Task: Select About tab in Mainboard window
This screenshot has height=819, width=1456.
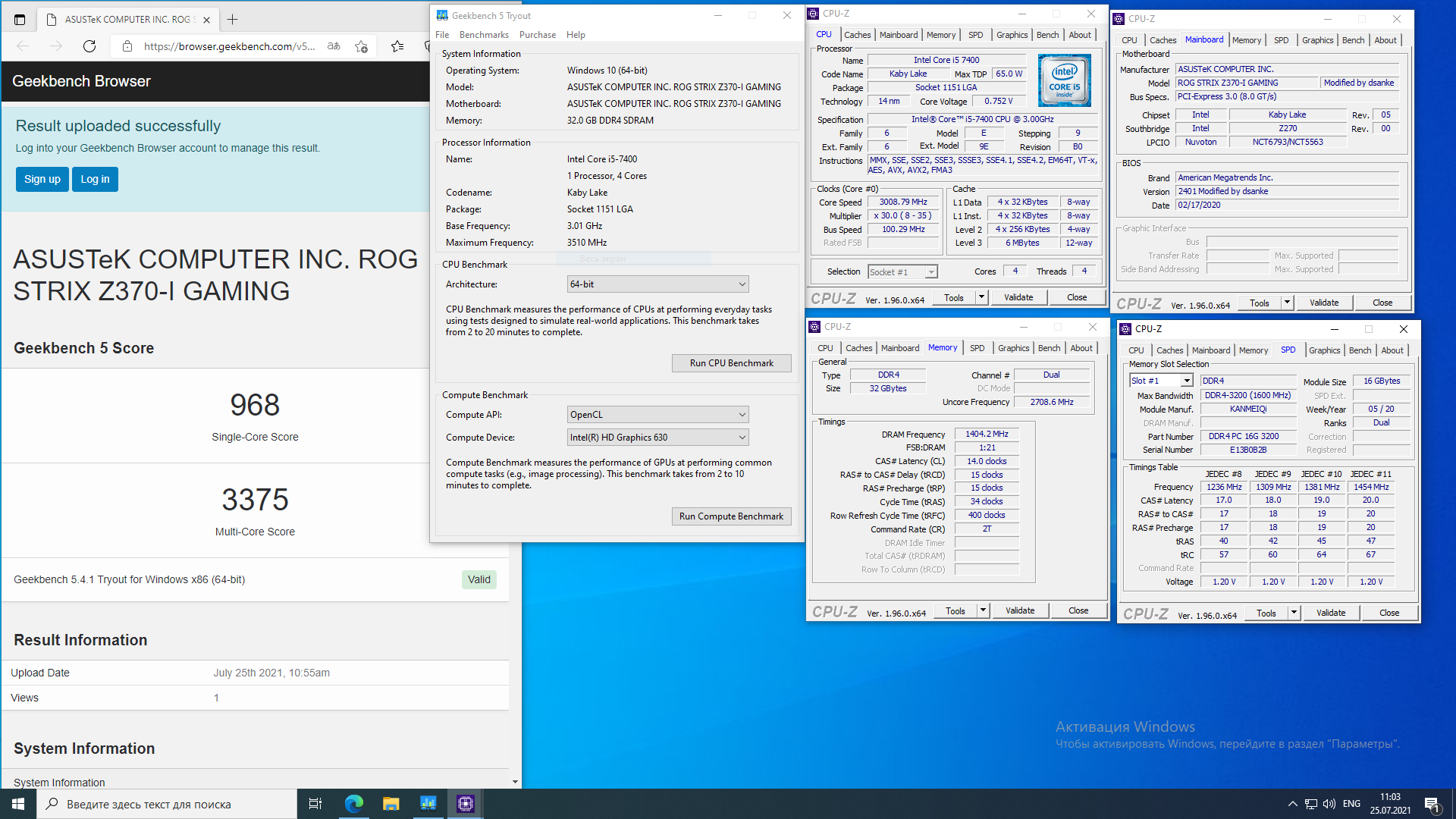Action: tap(1385, 40)
